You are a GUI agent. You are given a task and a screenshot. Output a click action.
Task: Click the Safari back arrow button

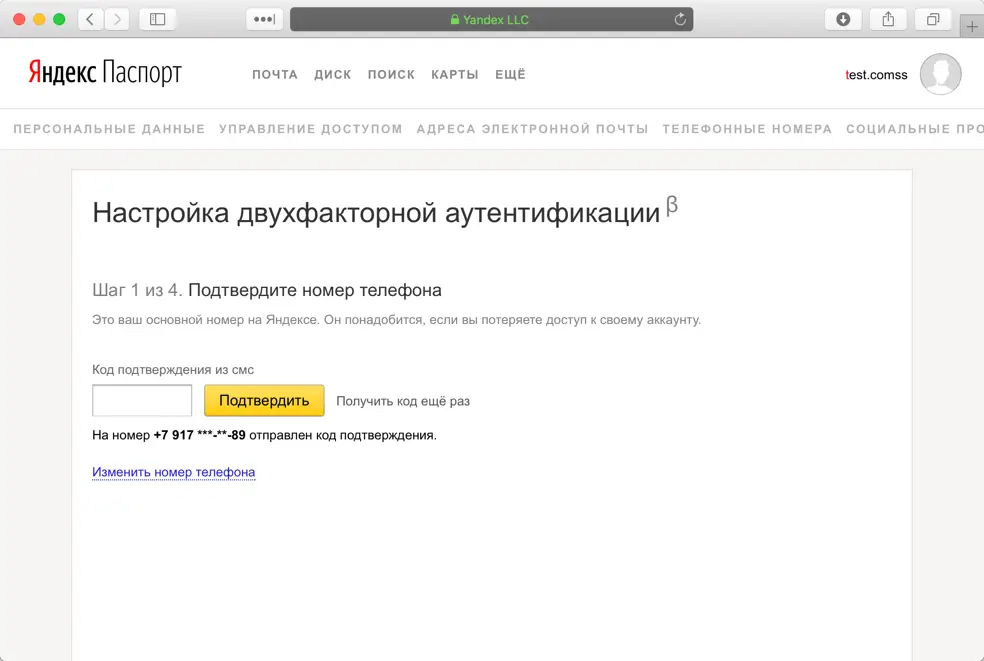(91, 19)
